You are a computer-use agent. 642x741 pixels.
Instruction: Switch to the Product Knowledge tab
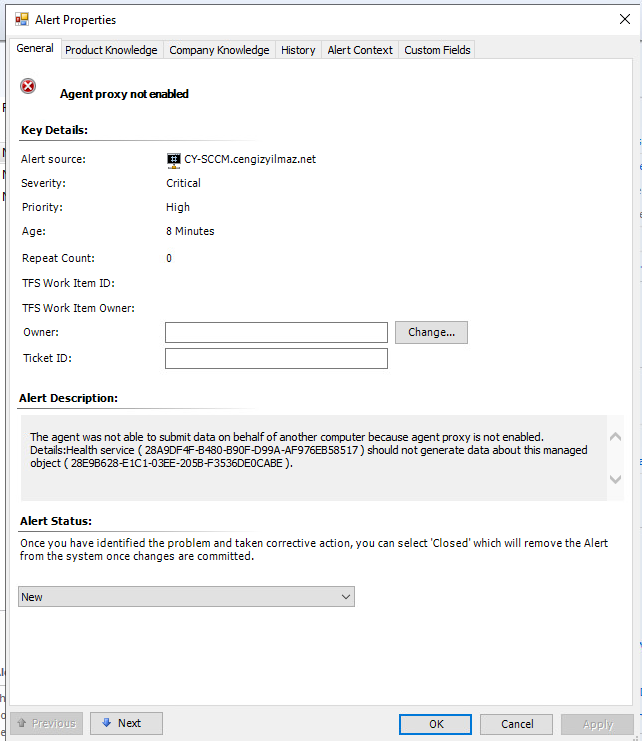[111, 50]
